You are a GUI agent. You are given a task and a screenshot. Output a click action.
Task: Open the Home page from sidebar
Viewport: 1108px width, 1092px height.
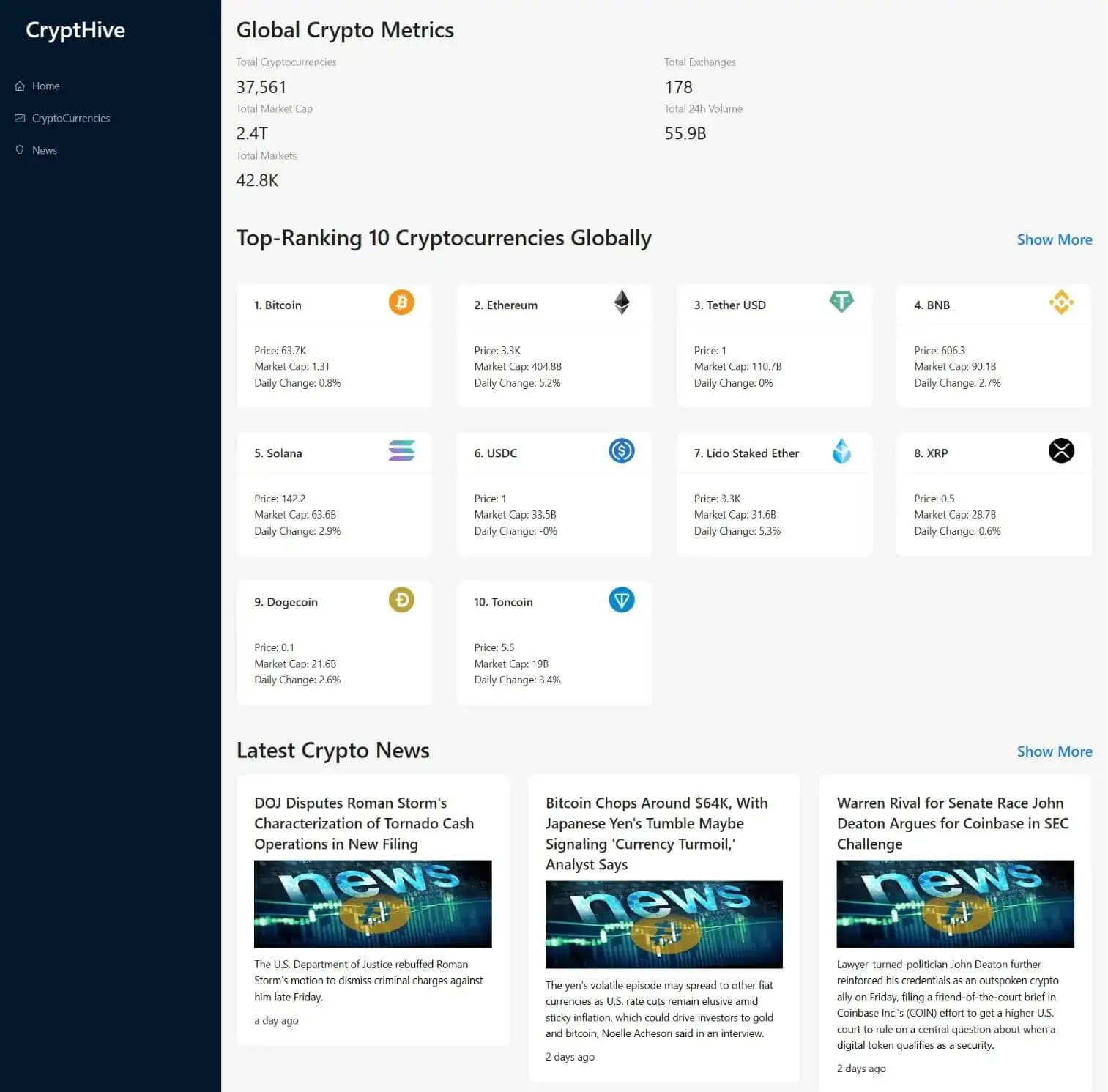[x=45, y=86]
